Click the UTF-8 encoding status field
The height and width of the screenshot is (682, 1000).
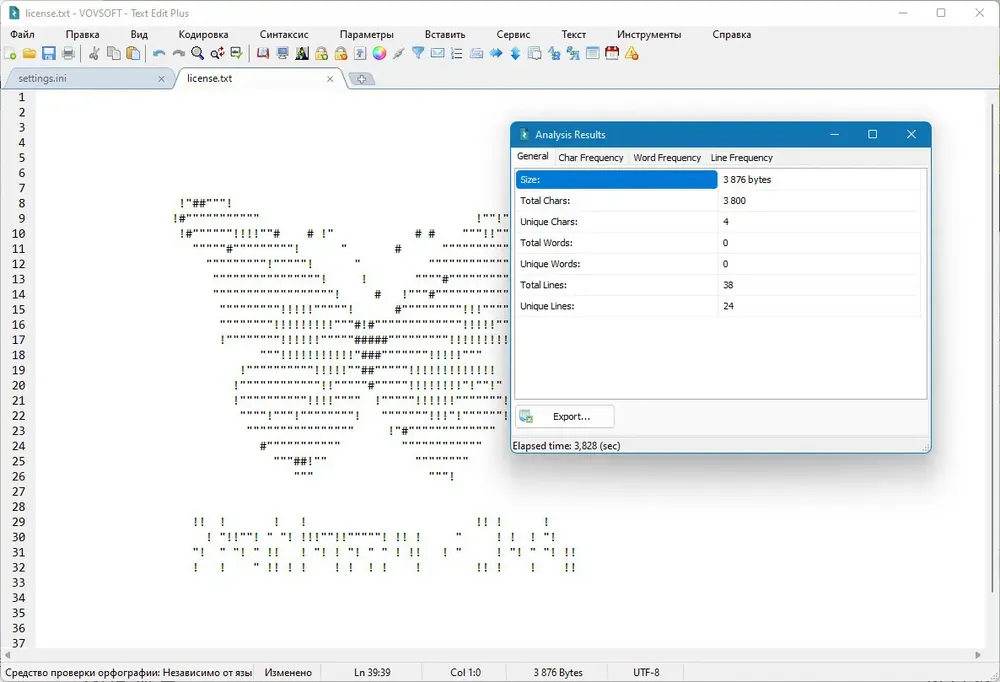click(646, 672)
